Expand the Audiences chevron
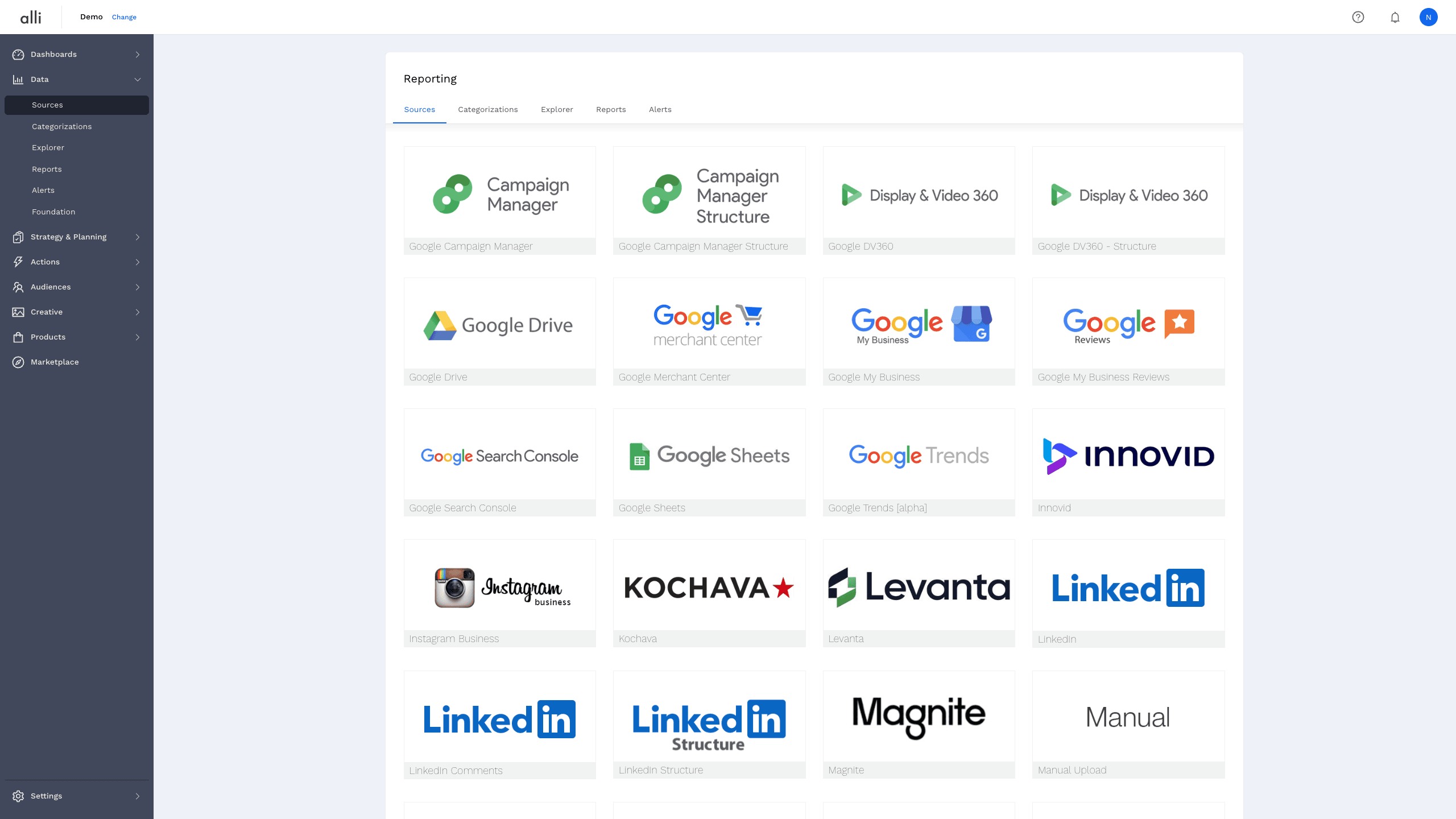The image size is (1456, 819). pos(138,287)
